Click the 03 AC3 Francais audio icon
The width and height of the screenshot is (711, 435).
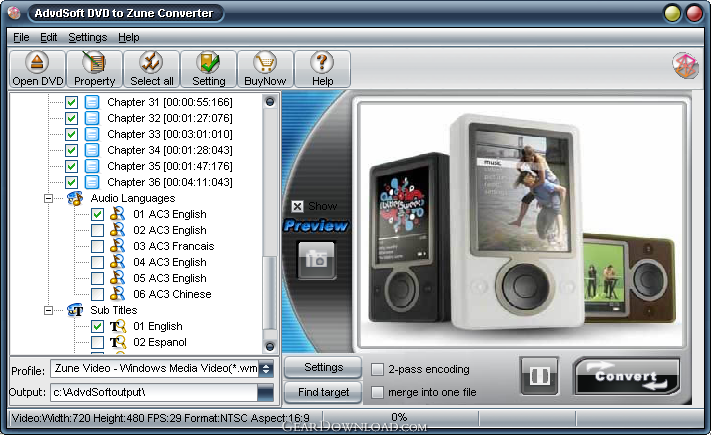point(117,246)
